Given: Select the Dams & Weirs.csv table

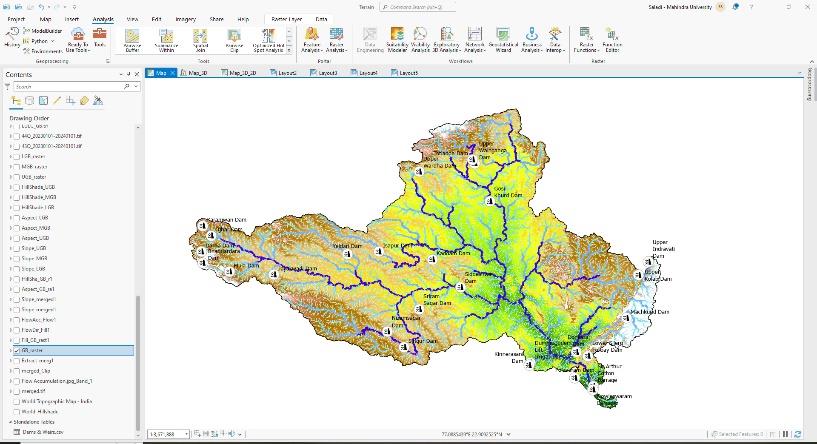Looking at the screenshot, I should click(x=40, y=431).
